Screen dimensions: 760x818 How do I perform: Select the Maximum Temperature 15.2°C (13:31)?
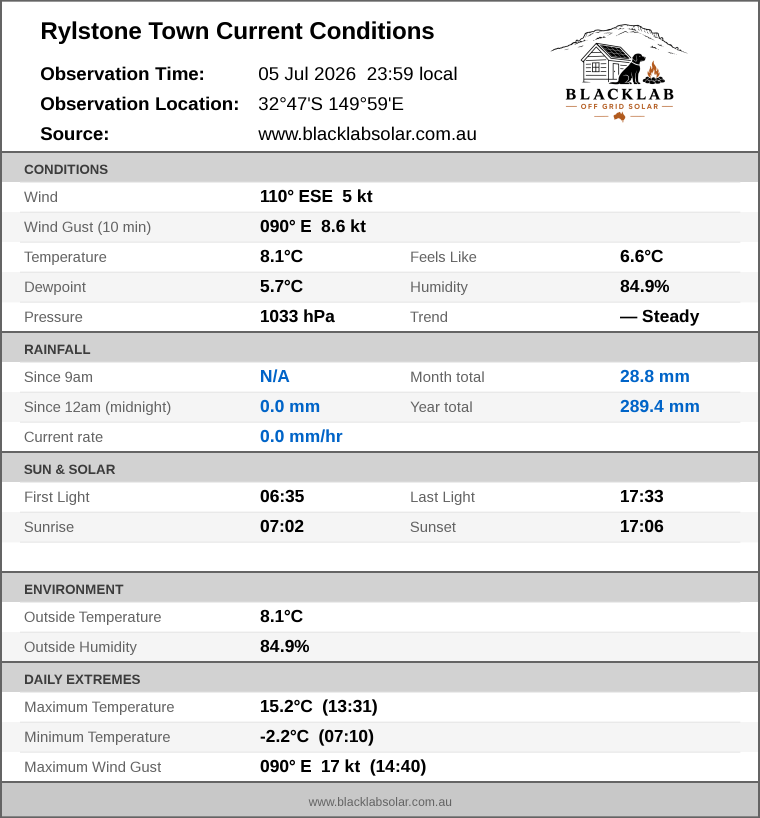(x=319, y=706)
